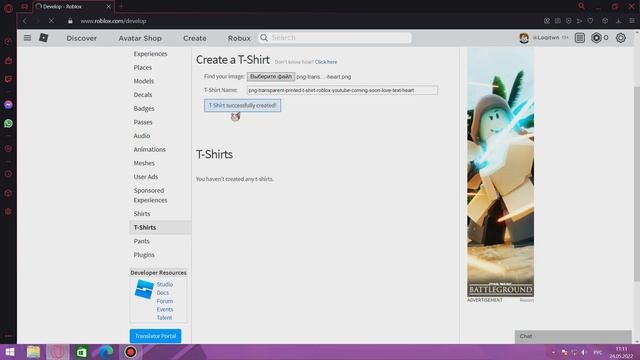Viewport: 640px width, 360px height.
Task: Select Meshes in the left sidebar
Action: (x=144, y=163)
